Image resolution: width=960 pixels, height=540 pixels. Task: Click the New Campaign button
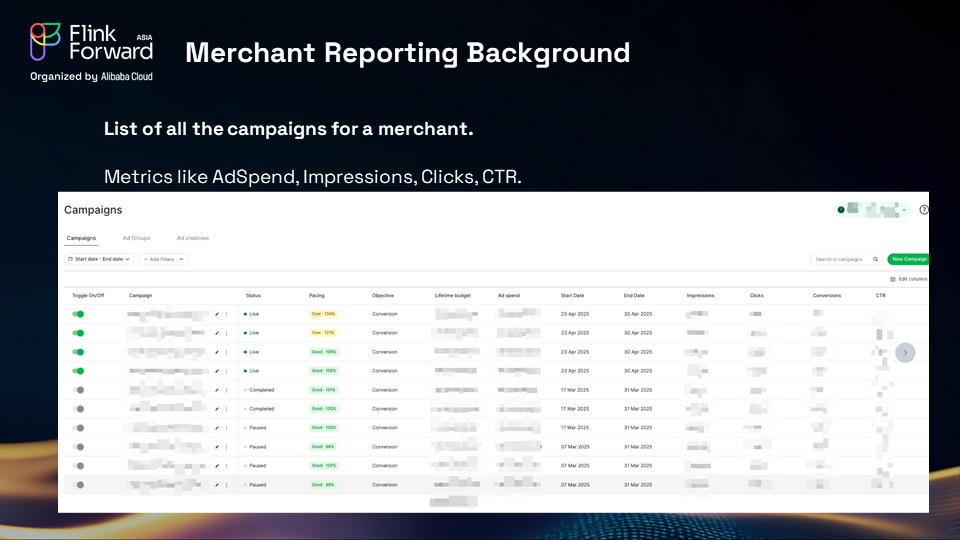pyautogui.click(x=909, y=260)
